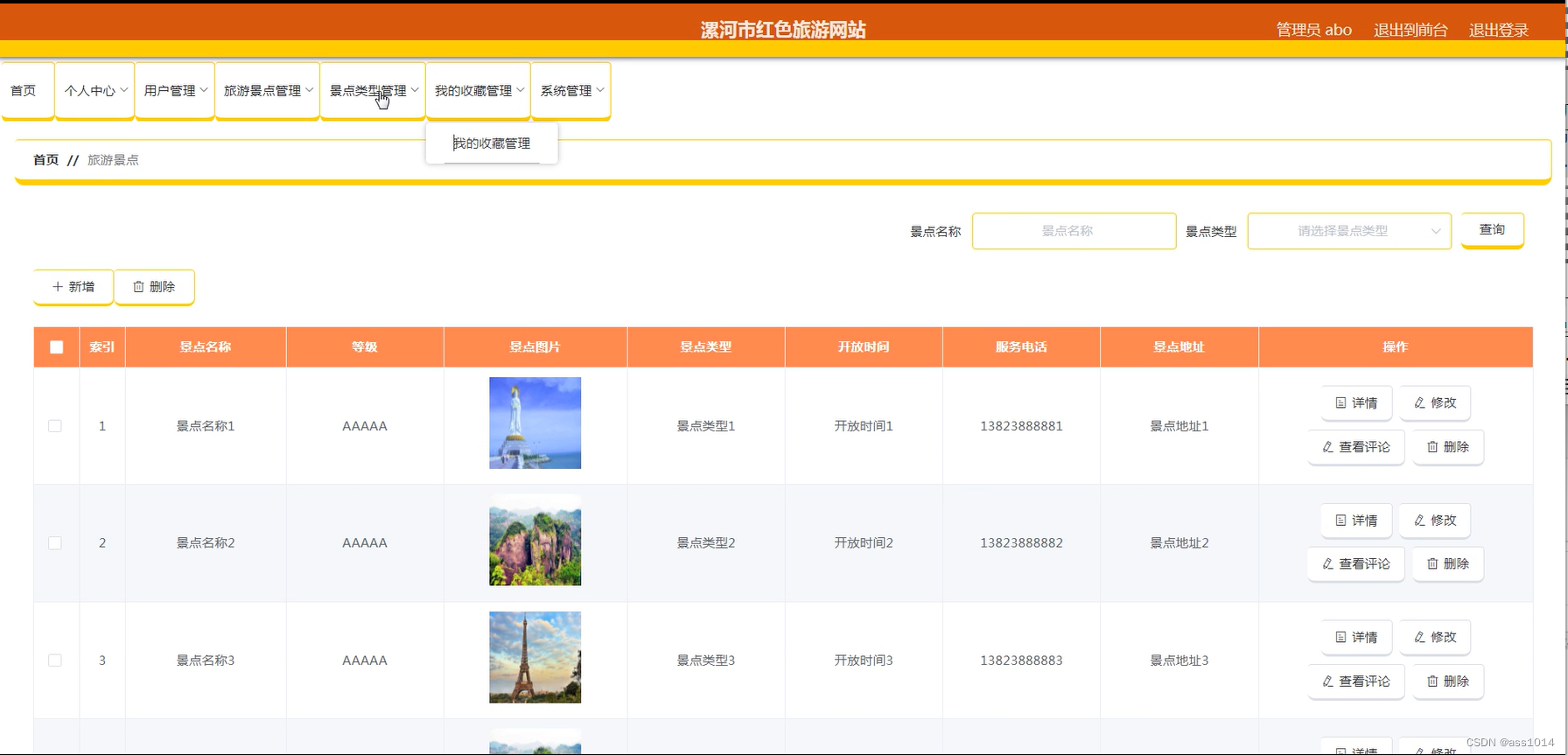Click phone number 13823888882
The width and height of the screenshot is (1568, 755).
tap(1021, 543)
